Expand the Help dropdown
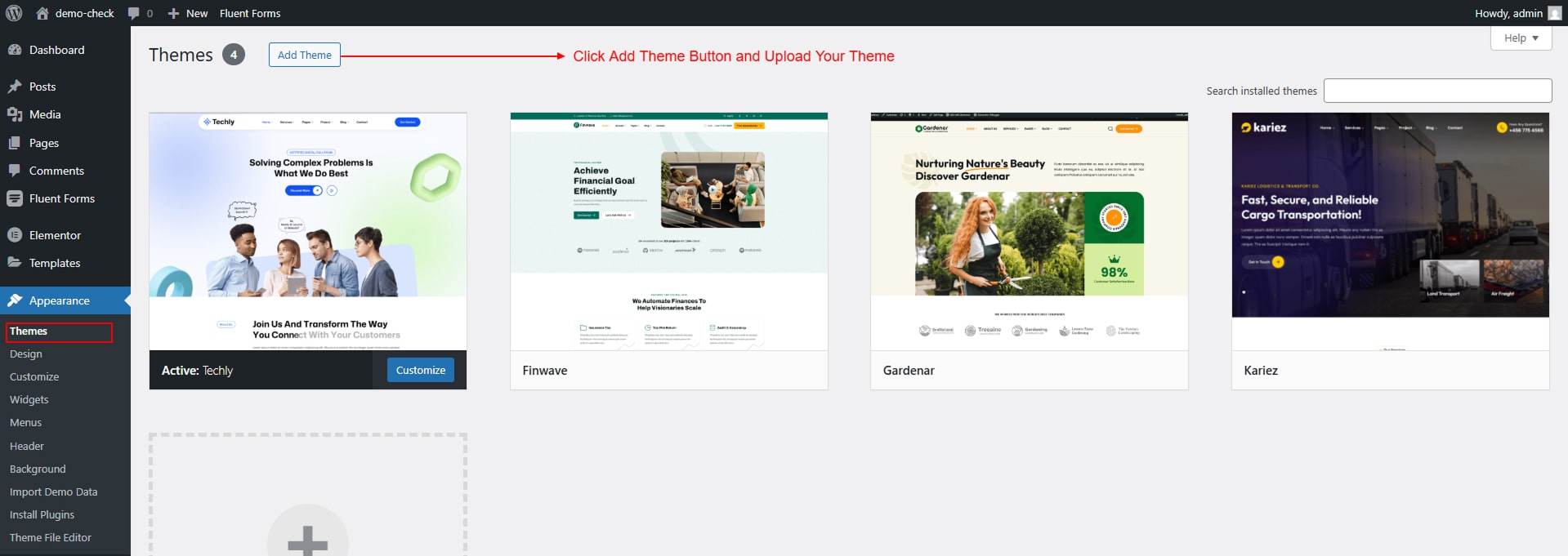Image resolution: width=1568 pixels, height=556 pixels. pyautogui.click(x=1521, y=38)
